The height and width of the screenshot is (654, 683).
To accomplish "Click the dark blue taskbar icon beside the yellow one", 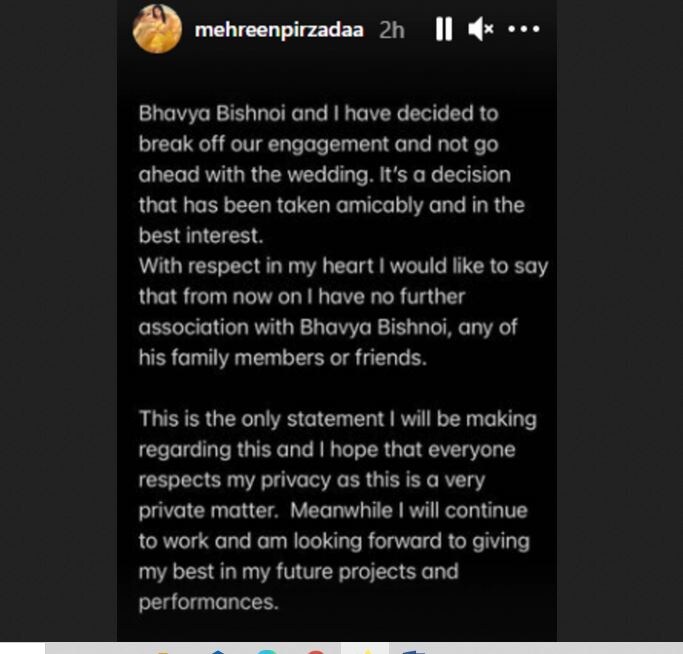I will pos(218,651).
